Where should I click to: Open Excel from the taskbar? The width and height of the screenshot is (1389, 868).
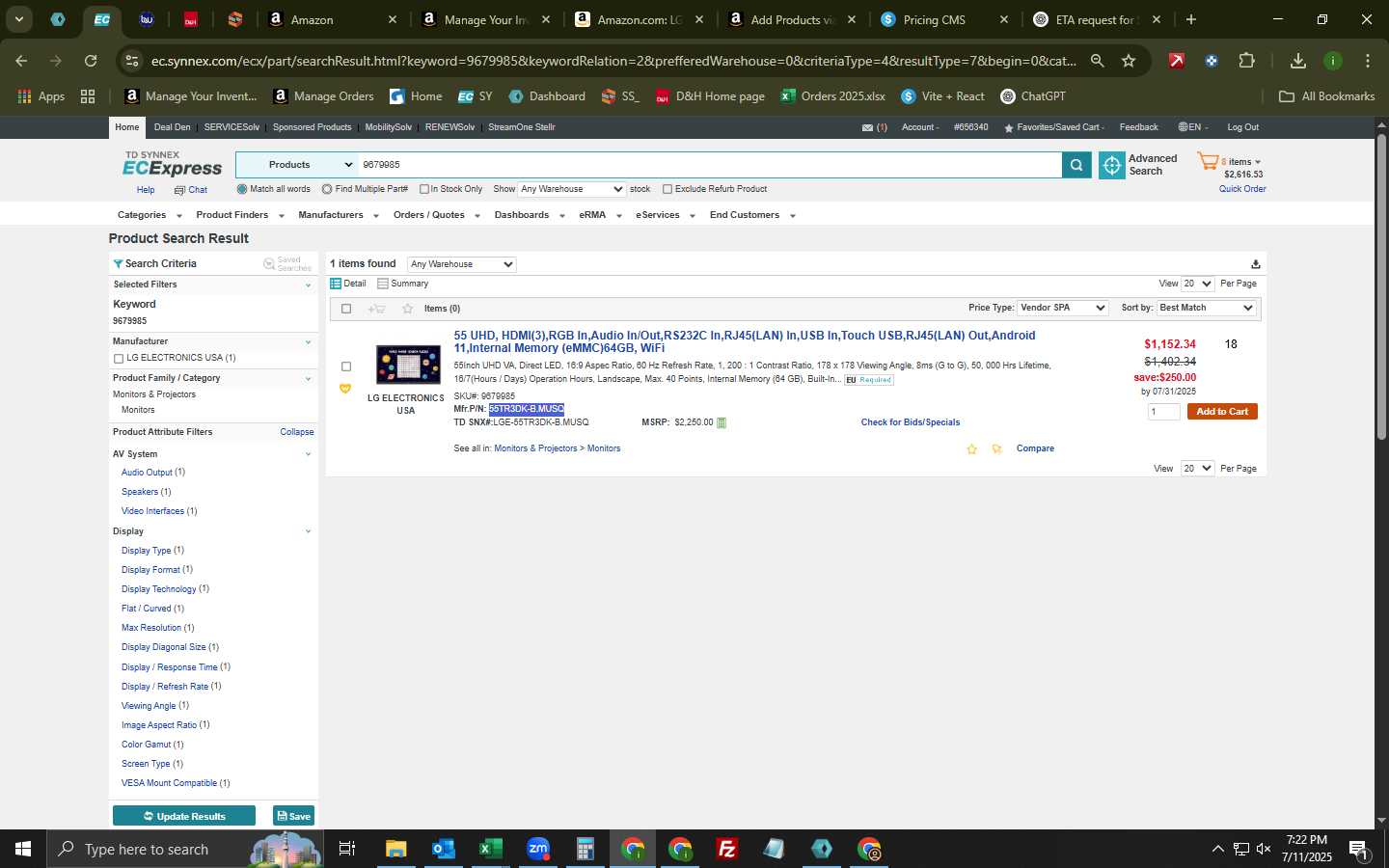pyautogui.click(x=490, y=849)
